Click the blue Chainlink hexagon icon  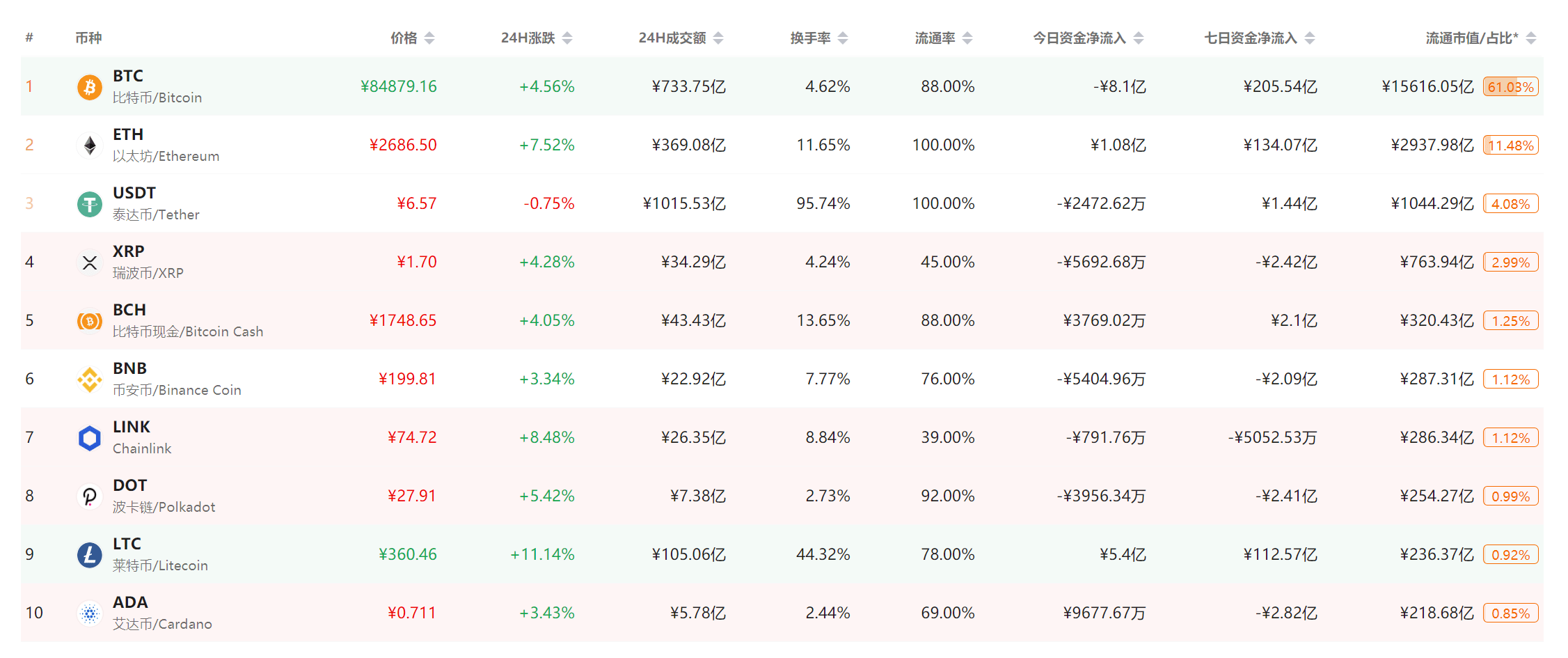[89, 438]
